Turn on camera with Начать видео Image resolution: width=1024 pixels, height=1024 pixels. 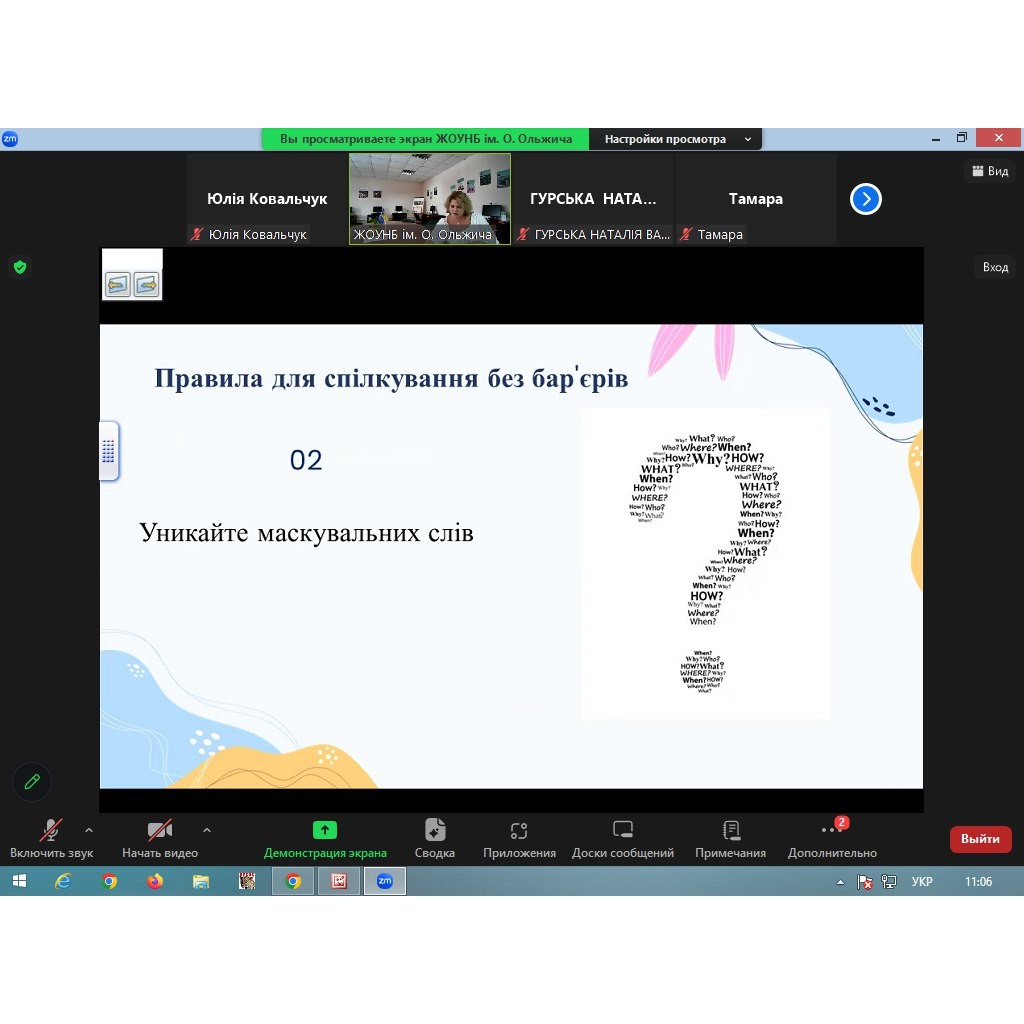point(159,830)
